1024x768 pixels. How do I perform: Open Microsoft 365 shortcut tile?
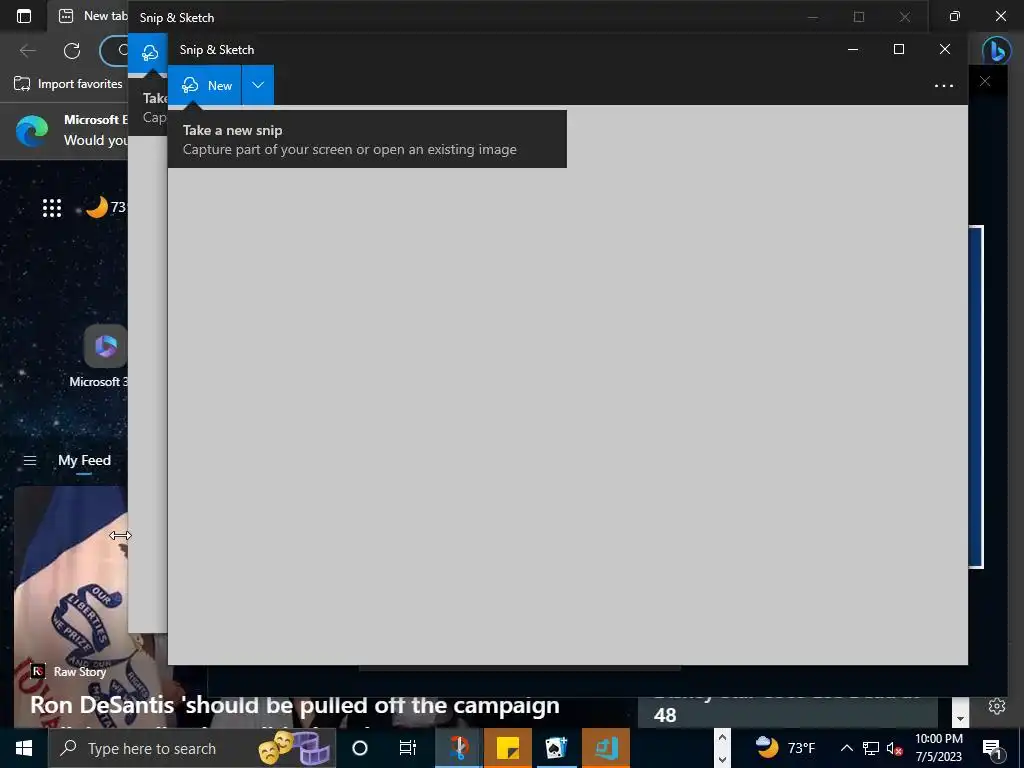click(105, 346)
